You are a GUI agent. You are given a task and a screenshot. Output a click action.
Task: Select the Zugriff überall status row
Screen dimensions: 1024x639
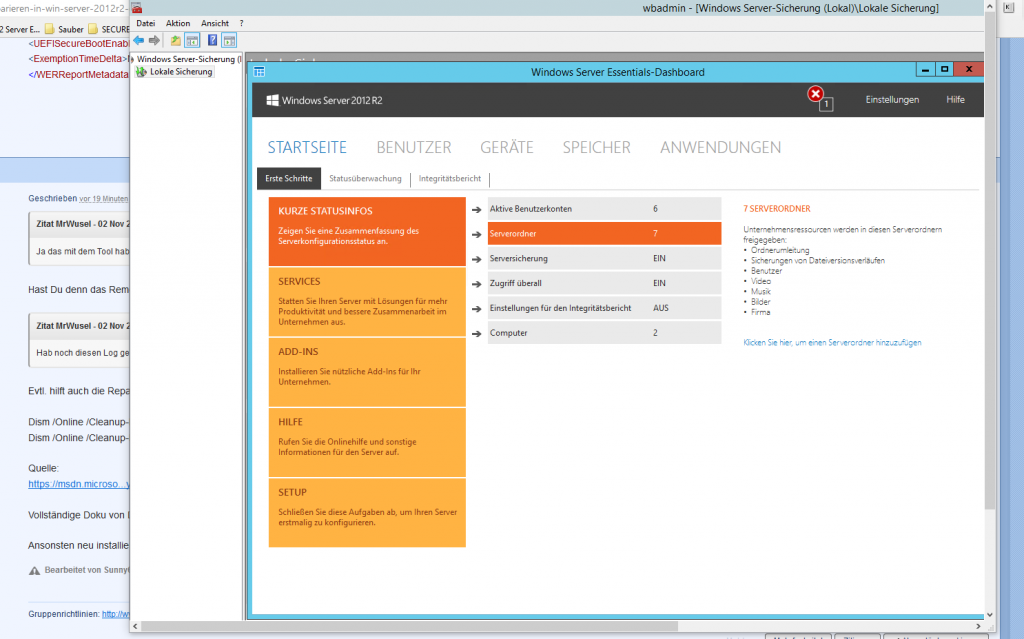604,284
